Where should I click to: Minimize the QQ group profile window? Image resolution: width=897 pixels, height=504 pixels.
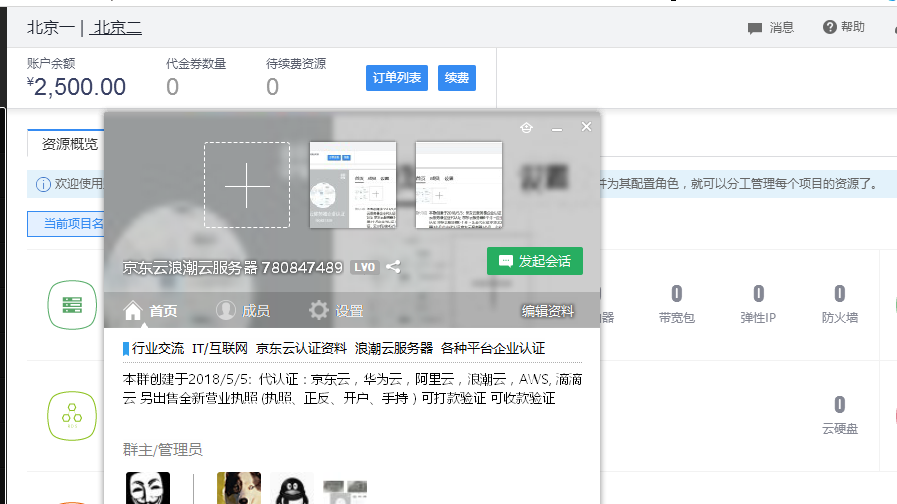click(557, 128)
